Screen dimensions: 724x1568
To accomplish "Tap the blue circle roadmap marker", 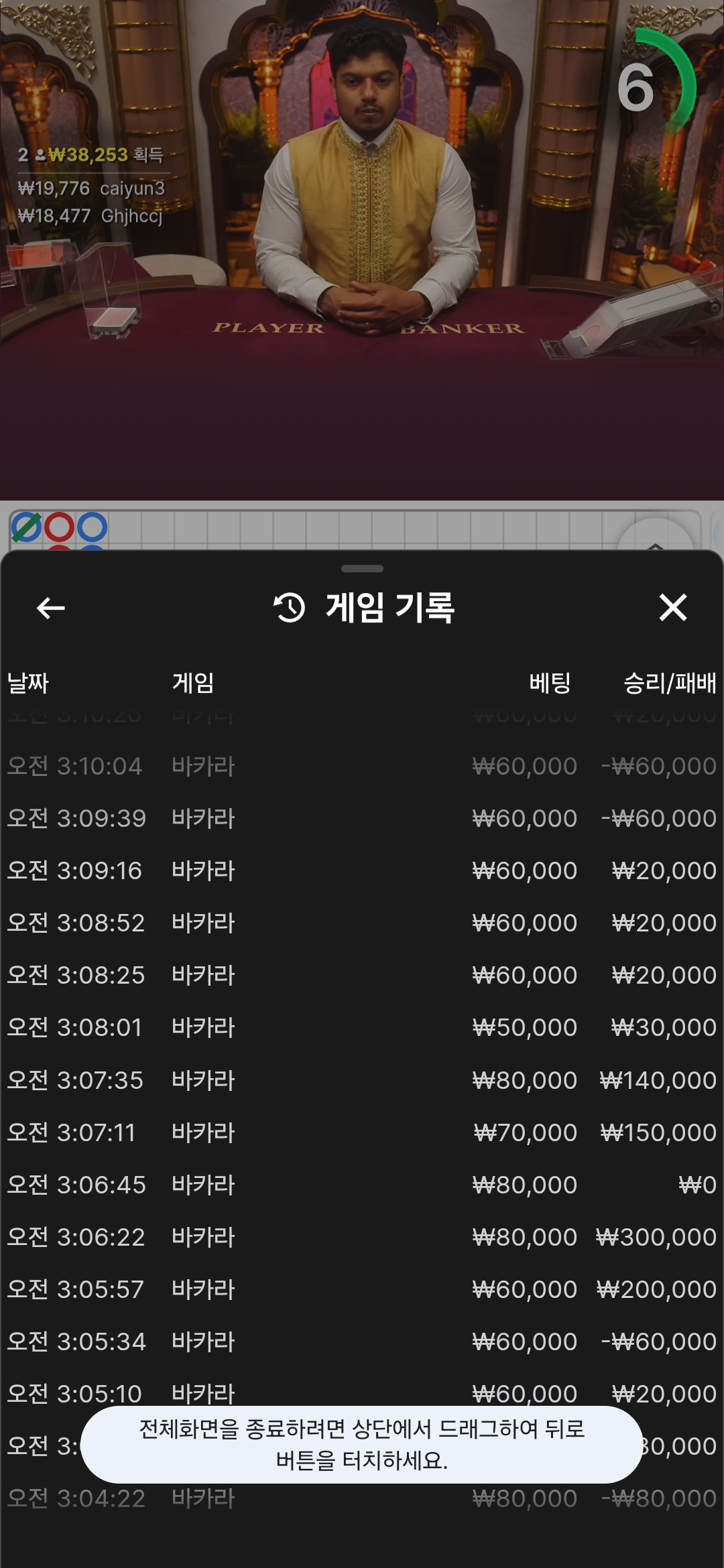I will coord(92,527).
